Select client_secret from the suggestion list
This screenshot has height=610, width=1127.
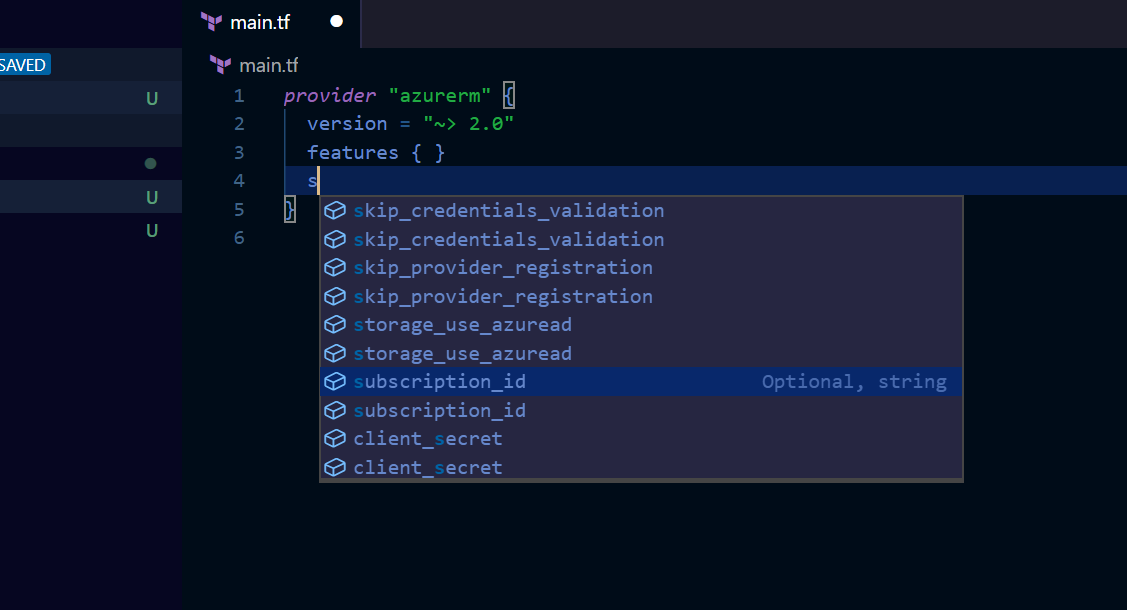click(x=428, y=438)
